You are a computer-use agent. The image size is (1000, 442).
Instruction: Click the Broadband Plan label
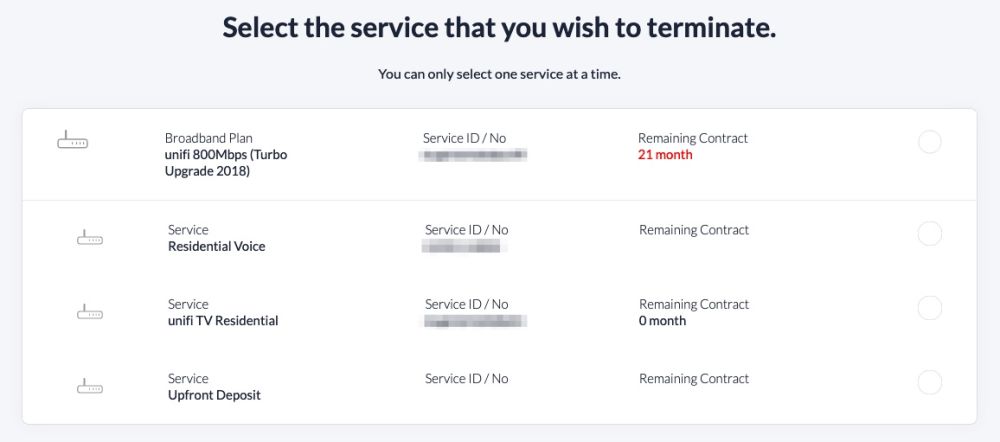point(207,138)
